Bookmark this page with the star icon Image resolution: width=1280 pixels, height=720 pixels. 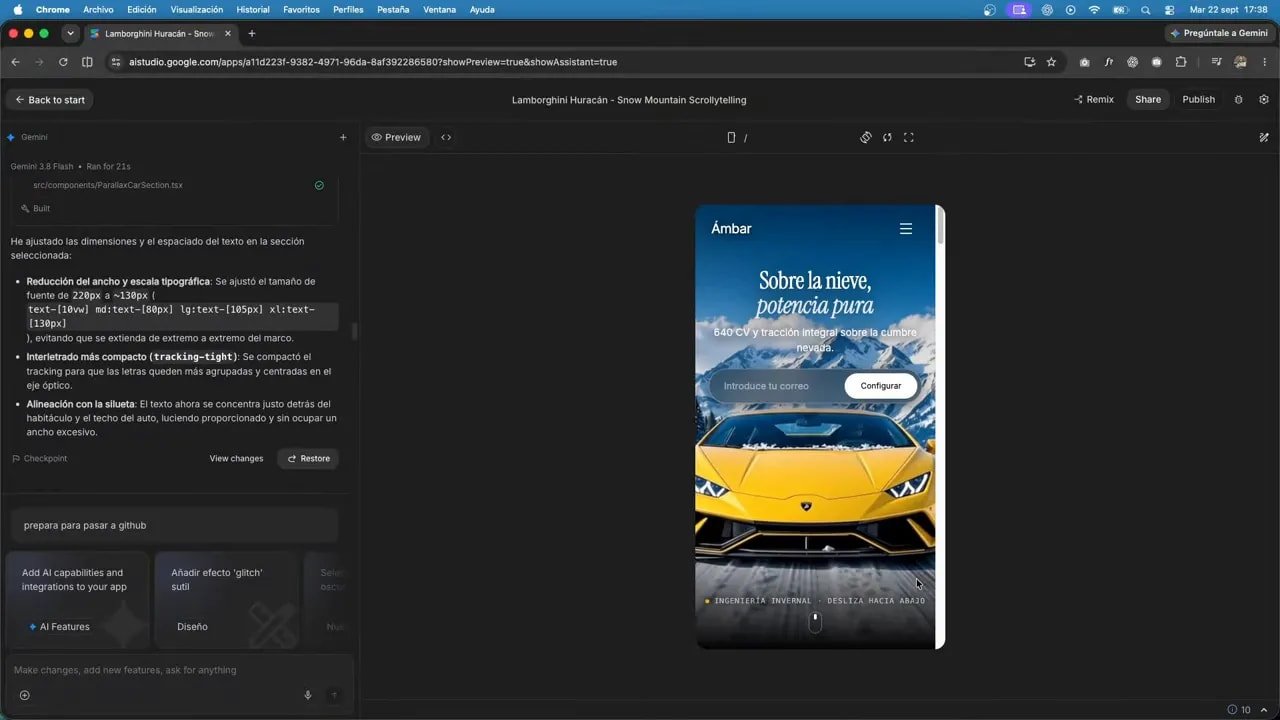1051,61
